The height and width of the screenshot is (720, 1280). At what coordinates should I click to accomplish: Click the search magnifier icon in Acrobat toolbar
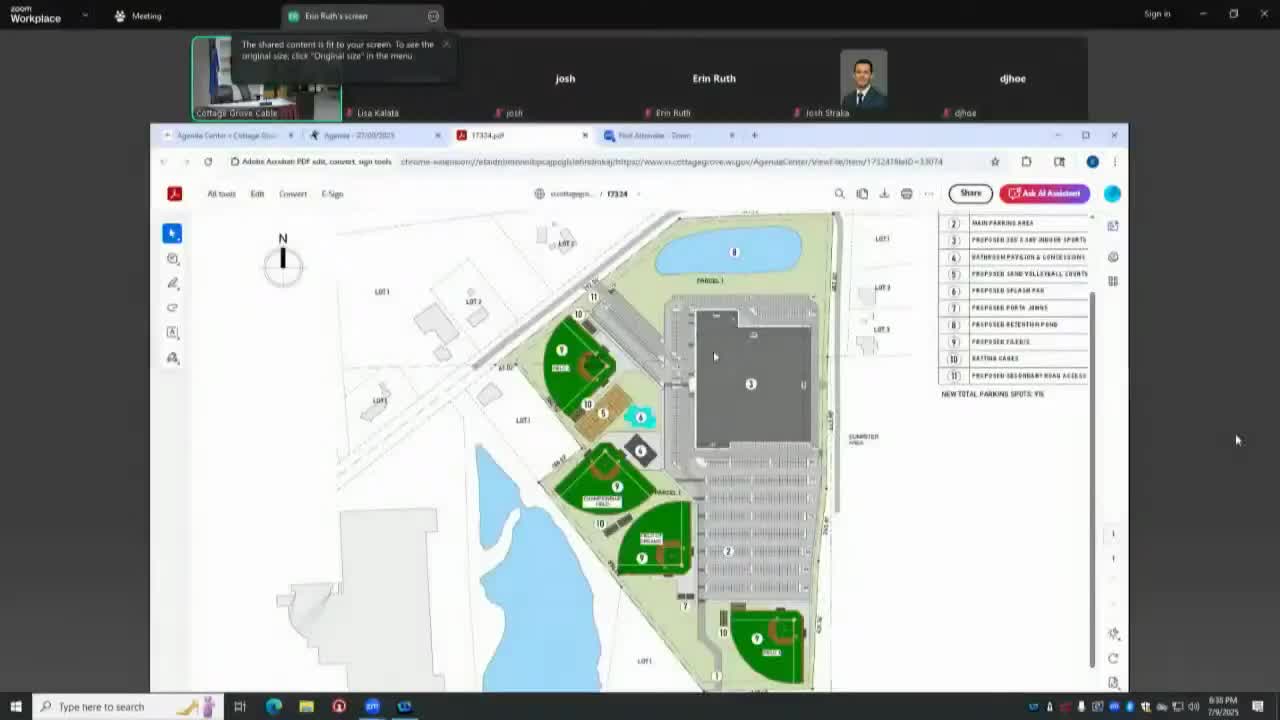839,194
